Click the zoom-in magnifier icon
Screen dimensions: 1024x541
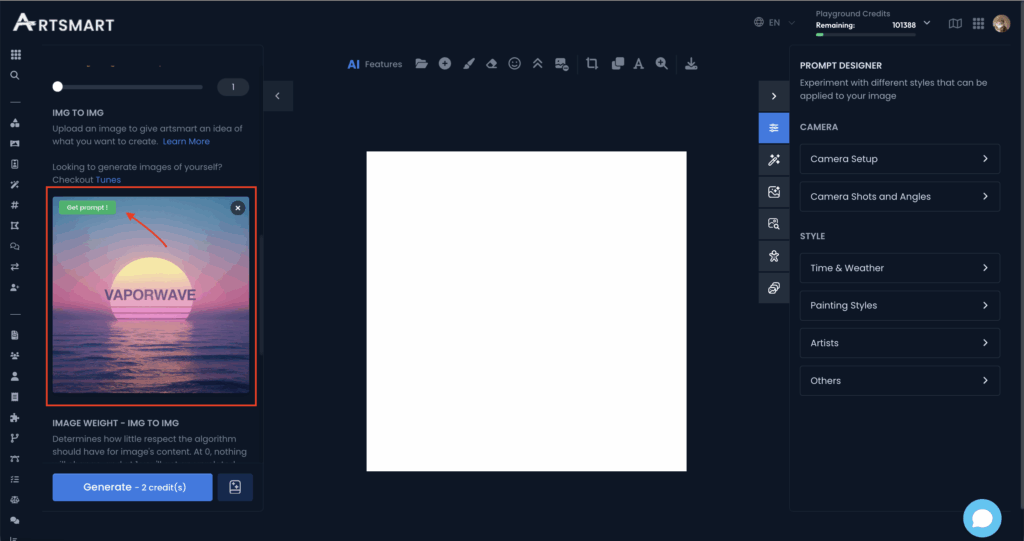tap(661, 64)
